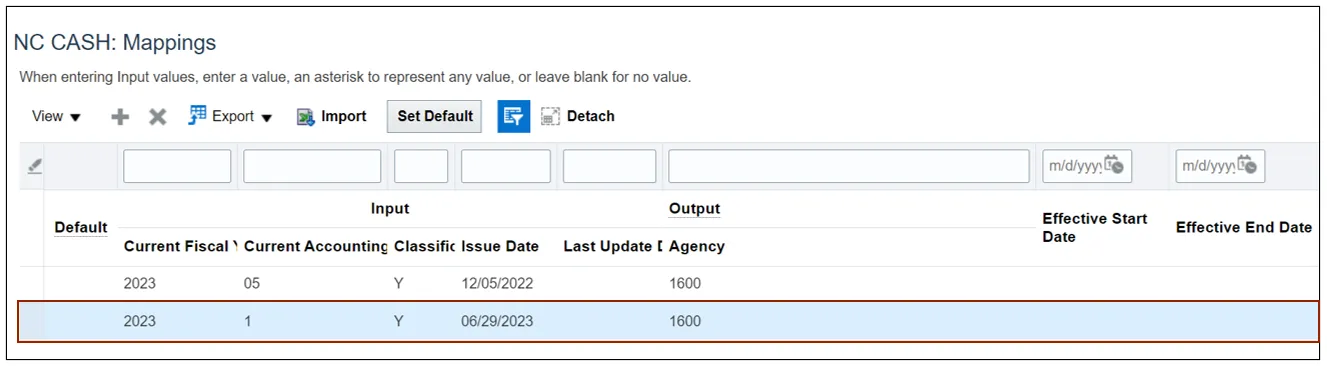Screen dimensions: 1327x366
Task: Click the Issue Date filter field
Action: pos(505,166)
